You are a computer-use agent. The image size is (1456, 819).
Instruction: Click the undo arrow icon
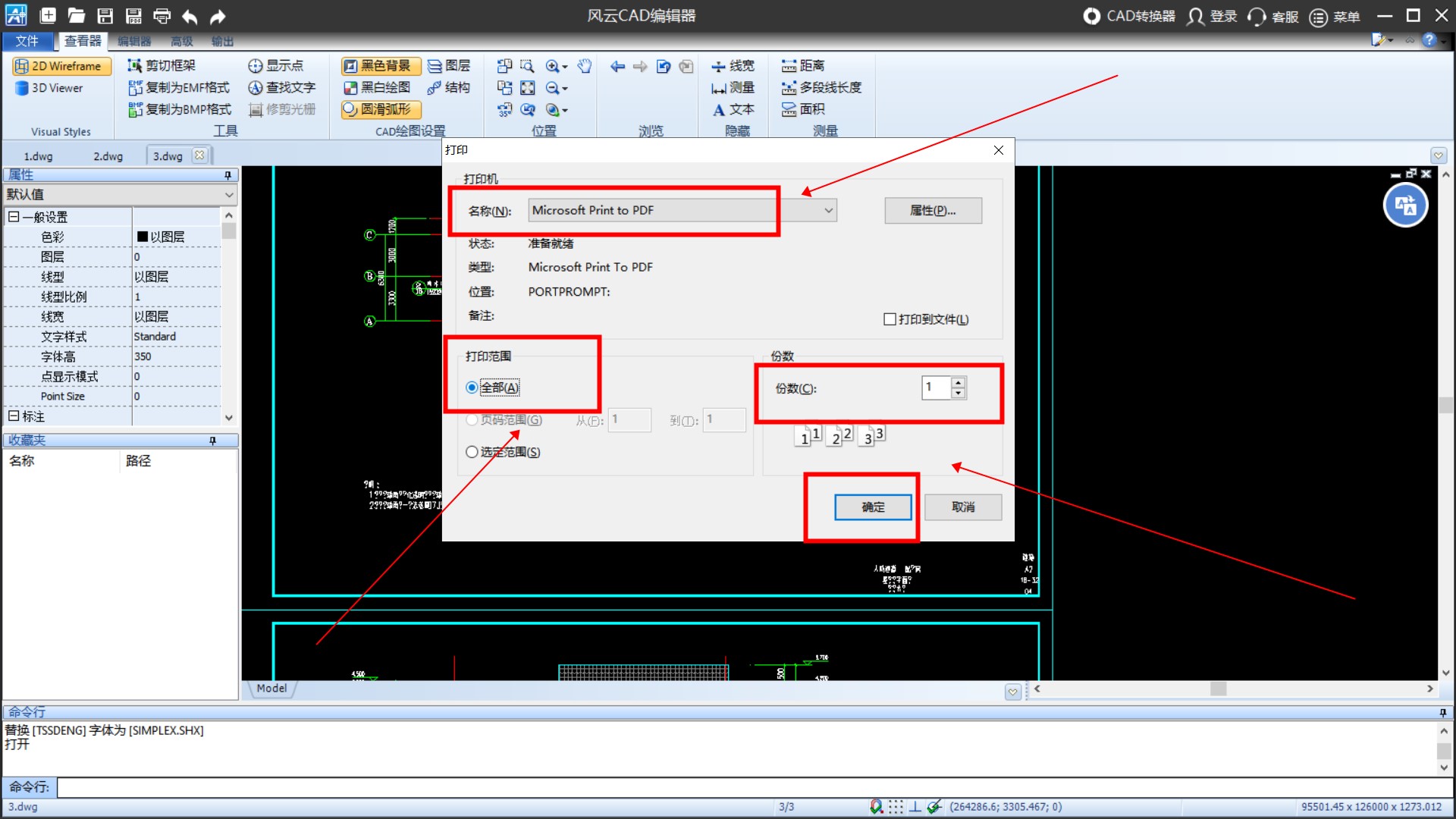tap(190, 16)
